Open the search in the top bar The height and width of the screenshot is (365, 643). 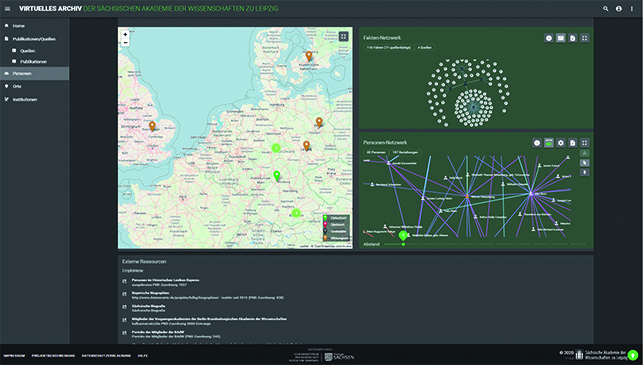(605, 9)
